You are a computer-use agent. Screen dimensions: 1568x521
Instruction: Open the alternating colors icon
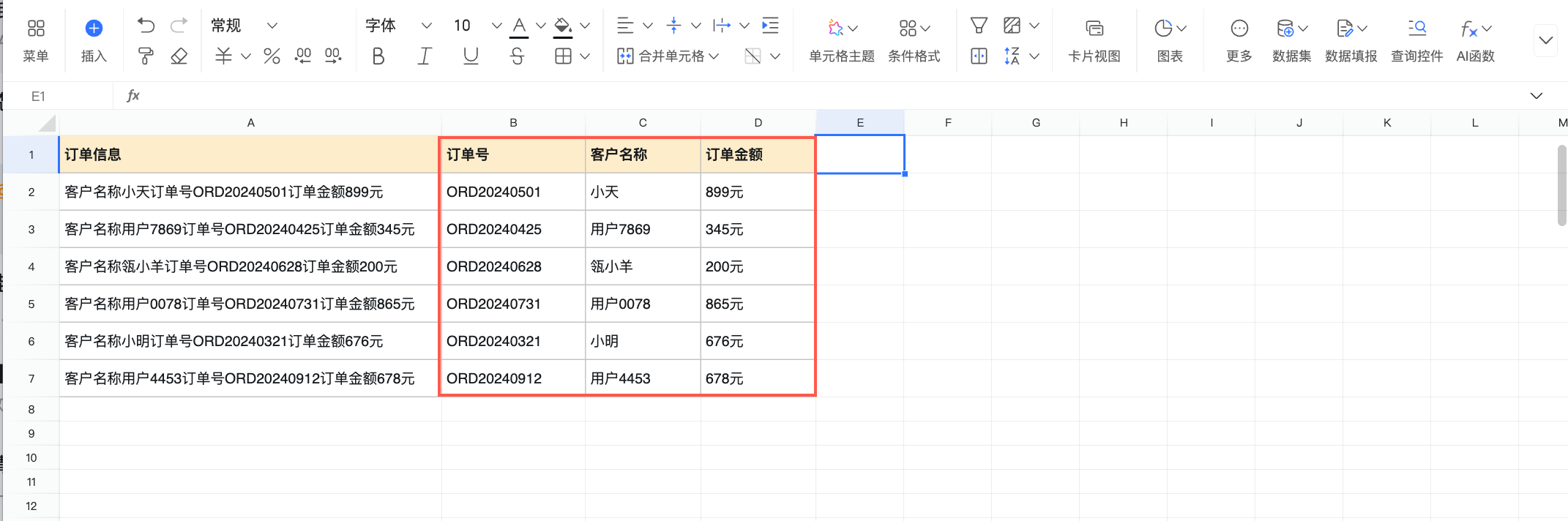tap(1012, 26)
